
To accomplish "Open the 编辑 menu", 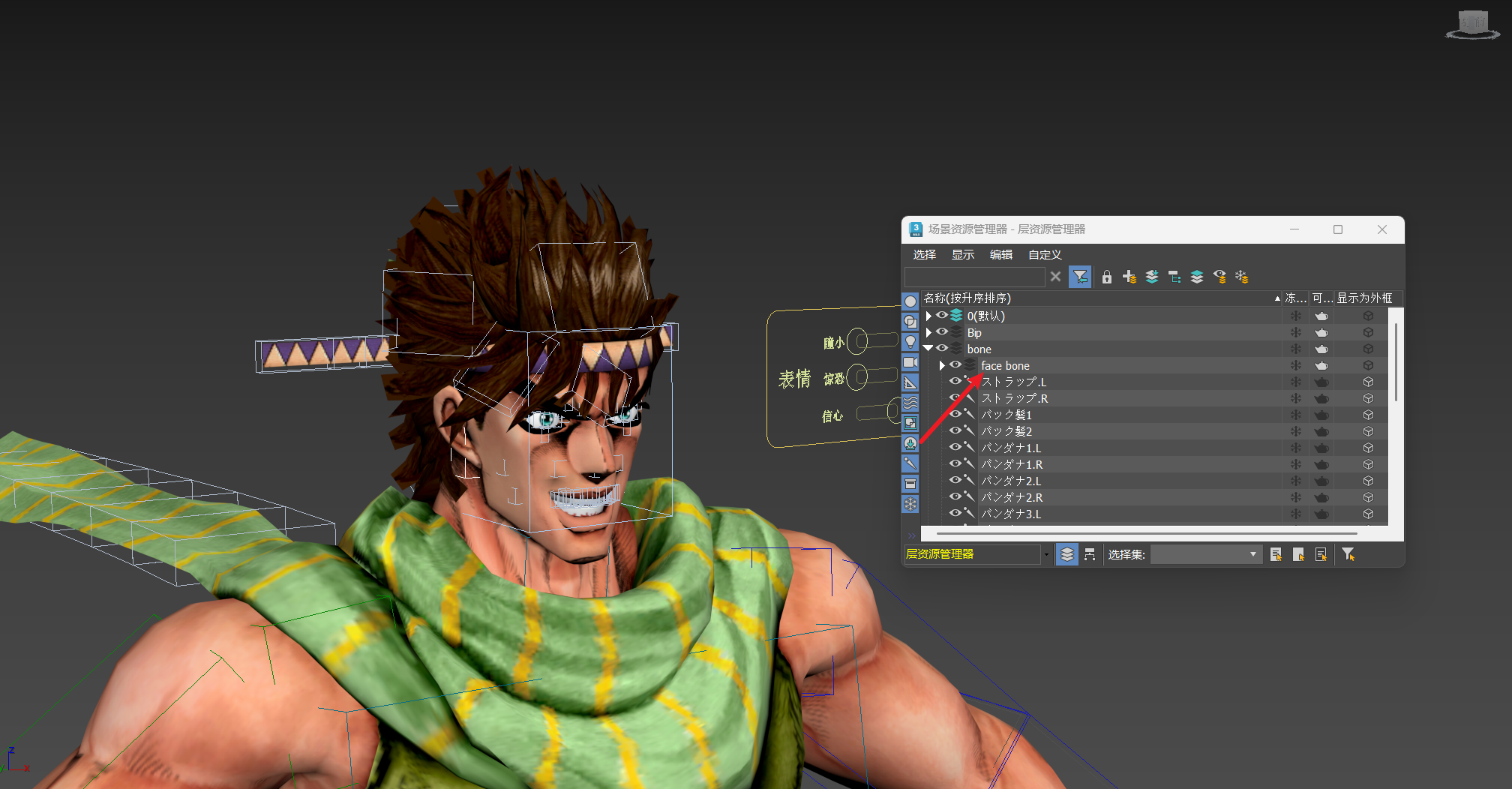I will pyautogui.click(x=1001, y=255).
